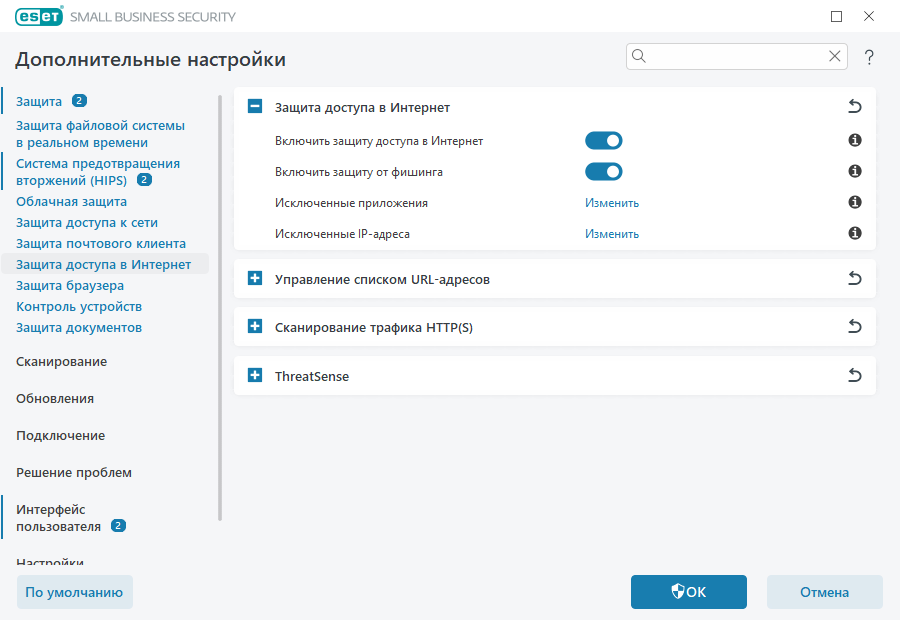
Task: Show info for Включить защиту доступа в Интернет
Action: 853,140
